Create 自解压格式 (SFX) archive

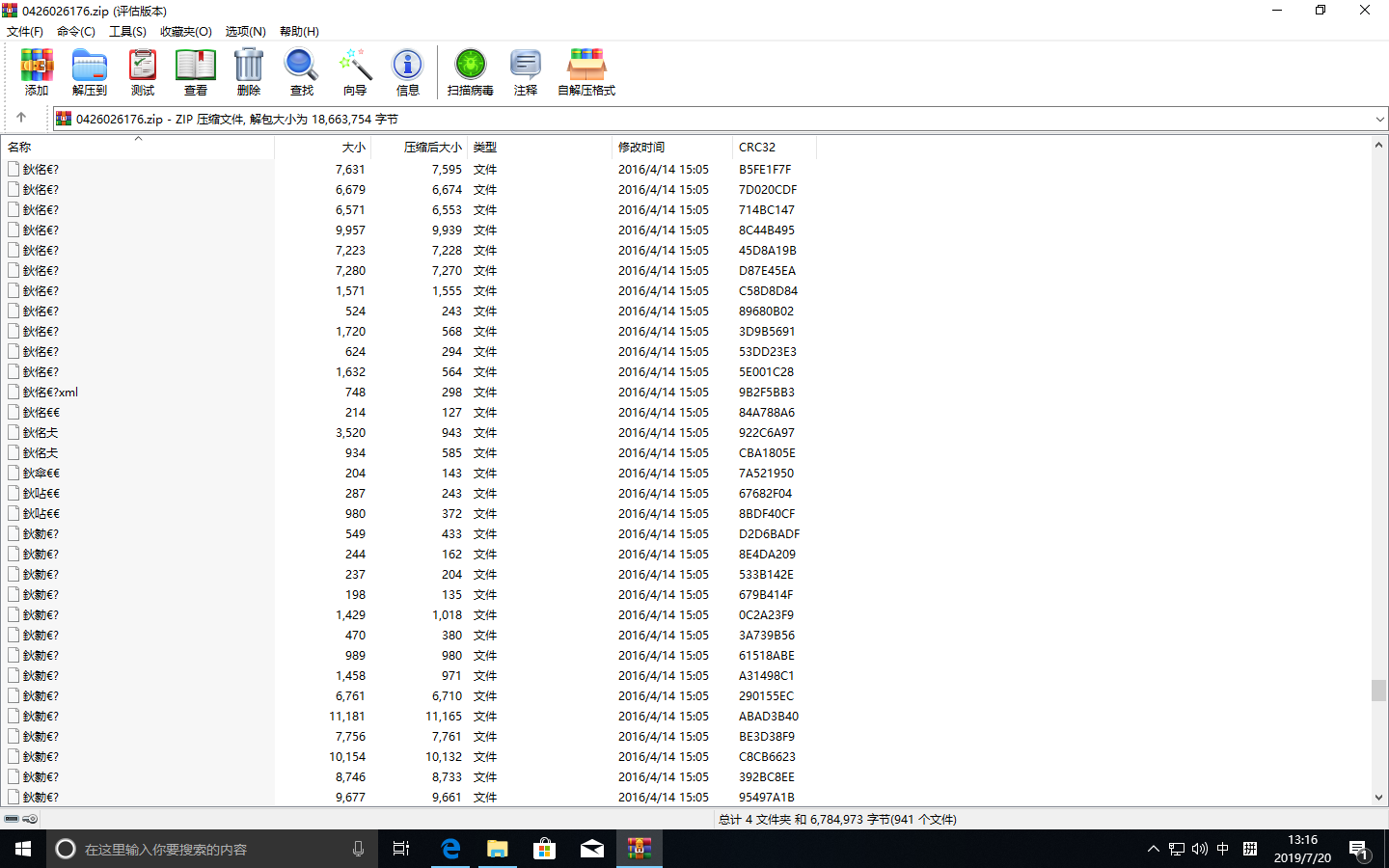pos(586,72)
